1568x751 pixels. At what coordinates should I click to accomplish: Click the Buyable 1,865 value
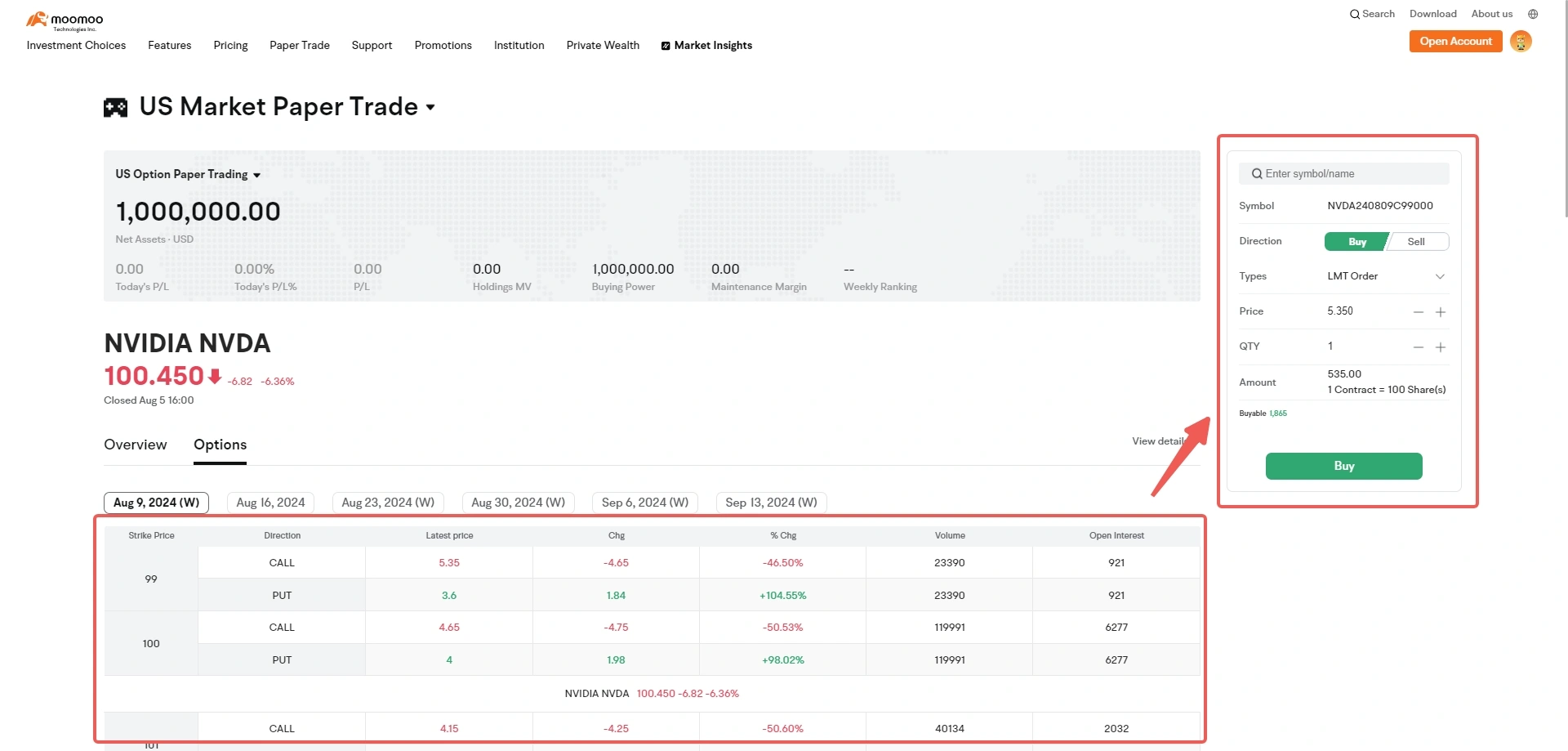1278,413
